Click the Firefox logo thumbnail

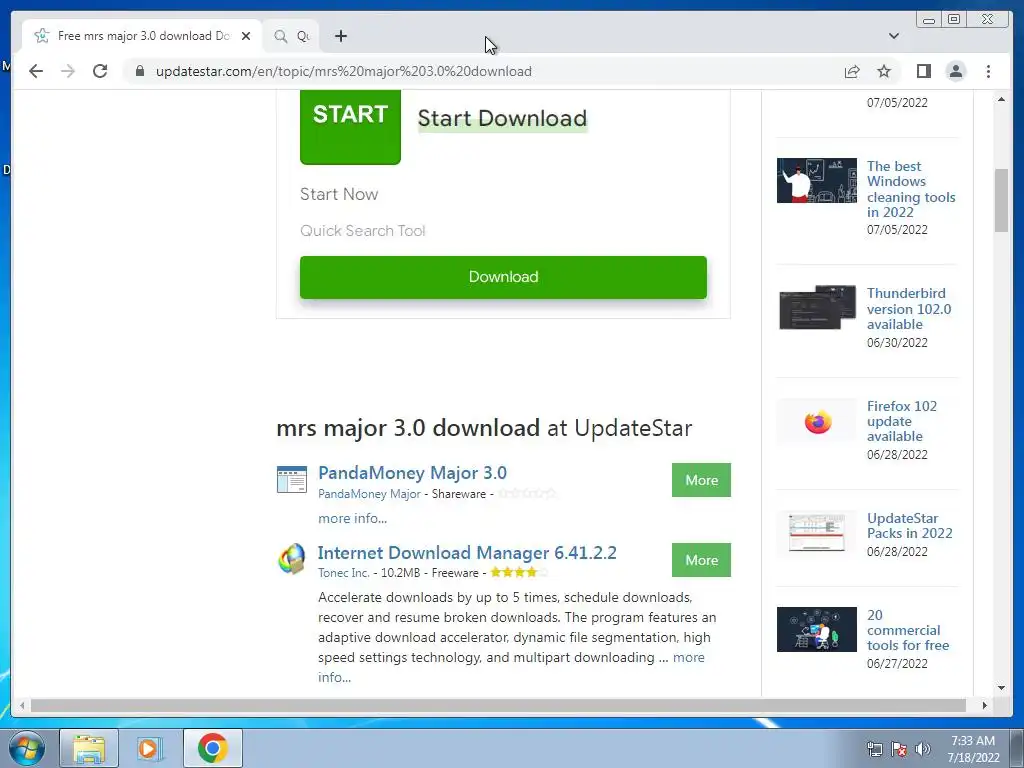(x=817, y=422)
